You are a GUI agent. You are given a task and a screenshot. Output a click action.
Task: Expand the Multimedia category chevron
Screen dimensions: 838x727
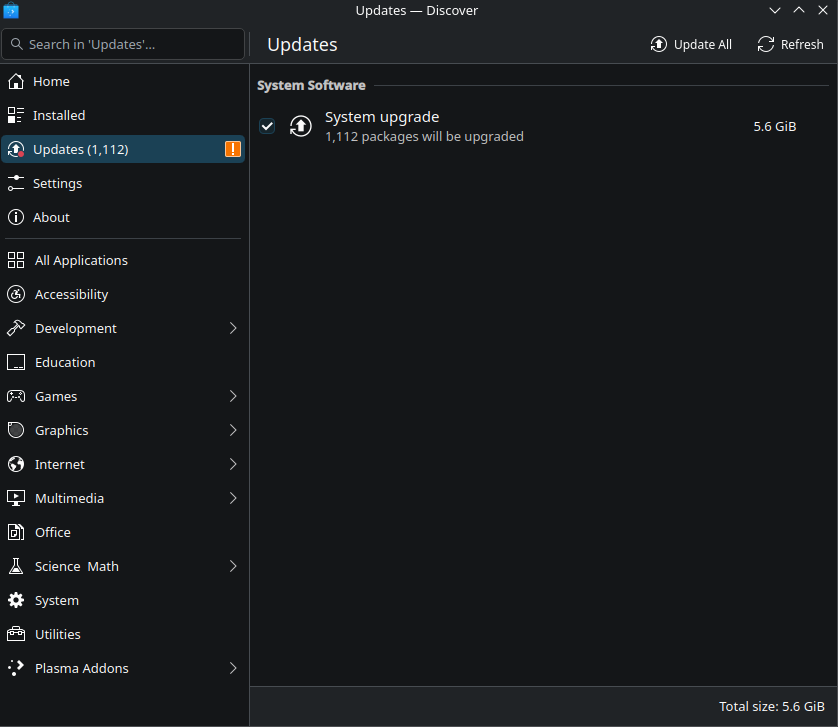pos(233,498)
